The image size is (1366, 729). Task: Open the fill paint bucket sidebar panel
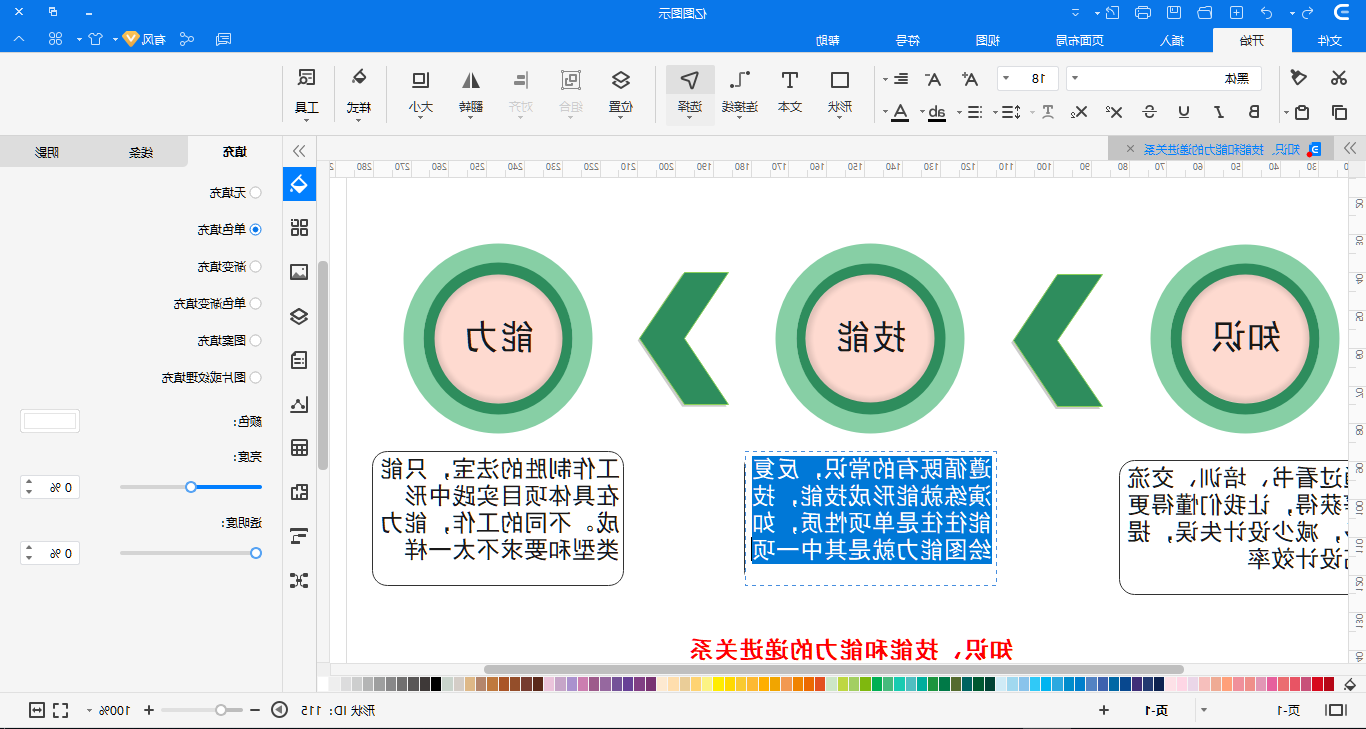point(299,184)
